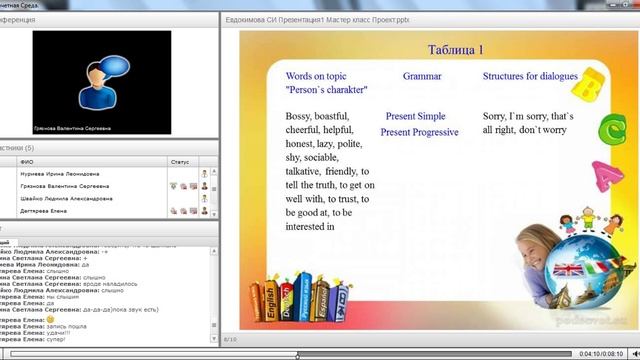
Task: Click the participants list scrollbar thumb
Action: click(x=214, y=189)
